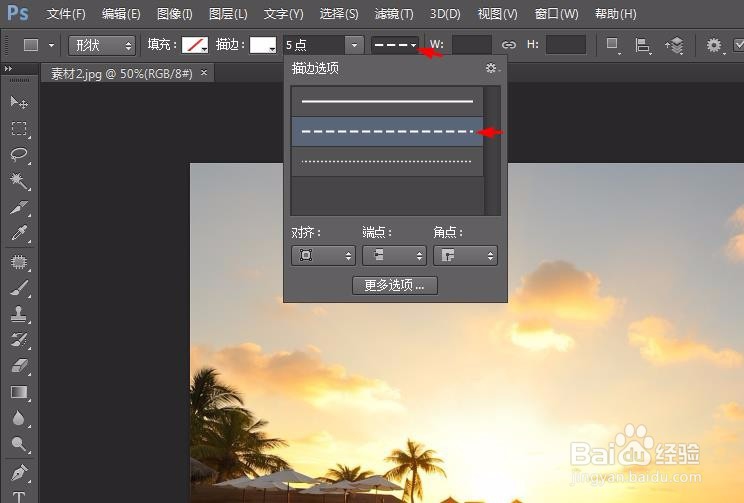744x503 pixels.
Task: Click the 更多选项... button
Action: [395, 285]
